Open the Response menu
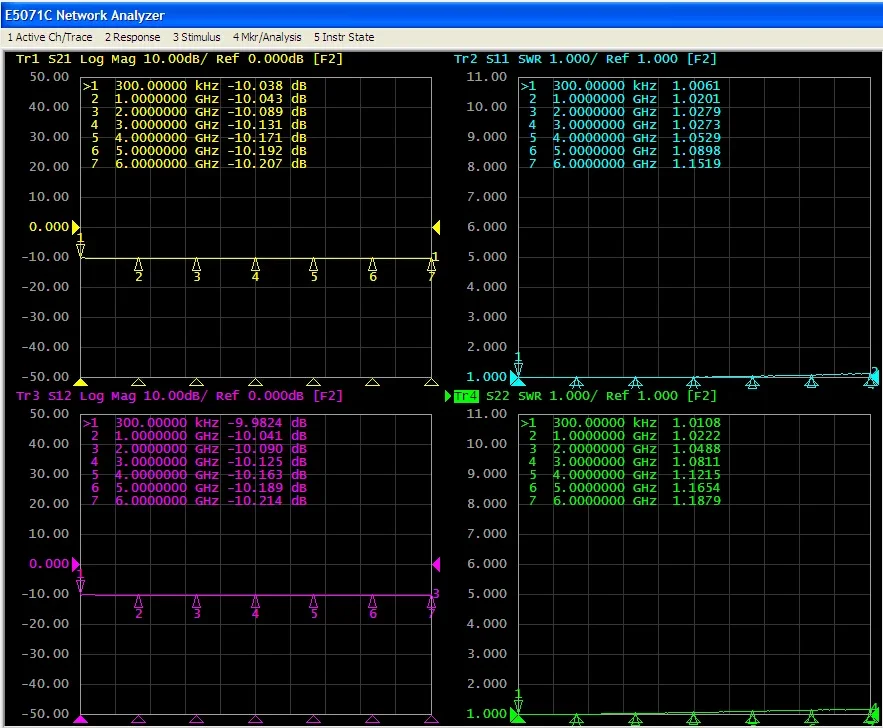Viewport: 883px width, 728px height. (132, 37)
